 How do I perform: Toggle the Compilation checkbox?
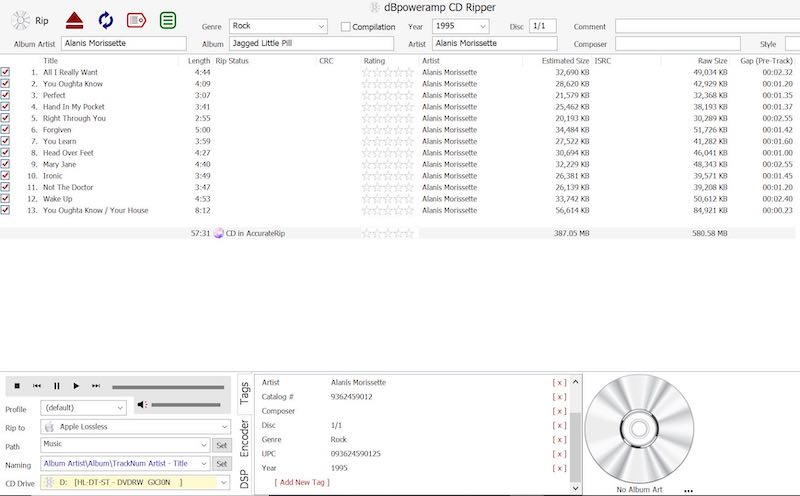click(x=346, y=27)
